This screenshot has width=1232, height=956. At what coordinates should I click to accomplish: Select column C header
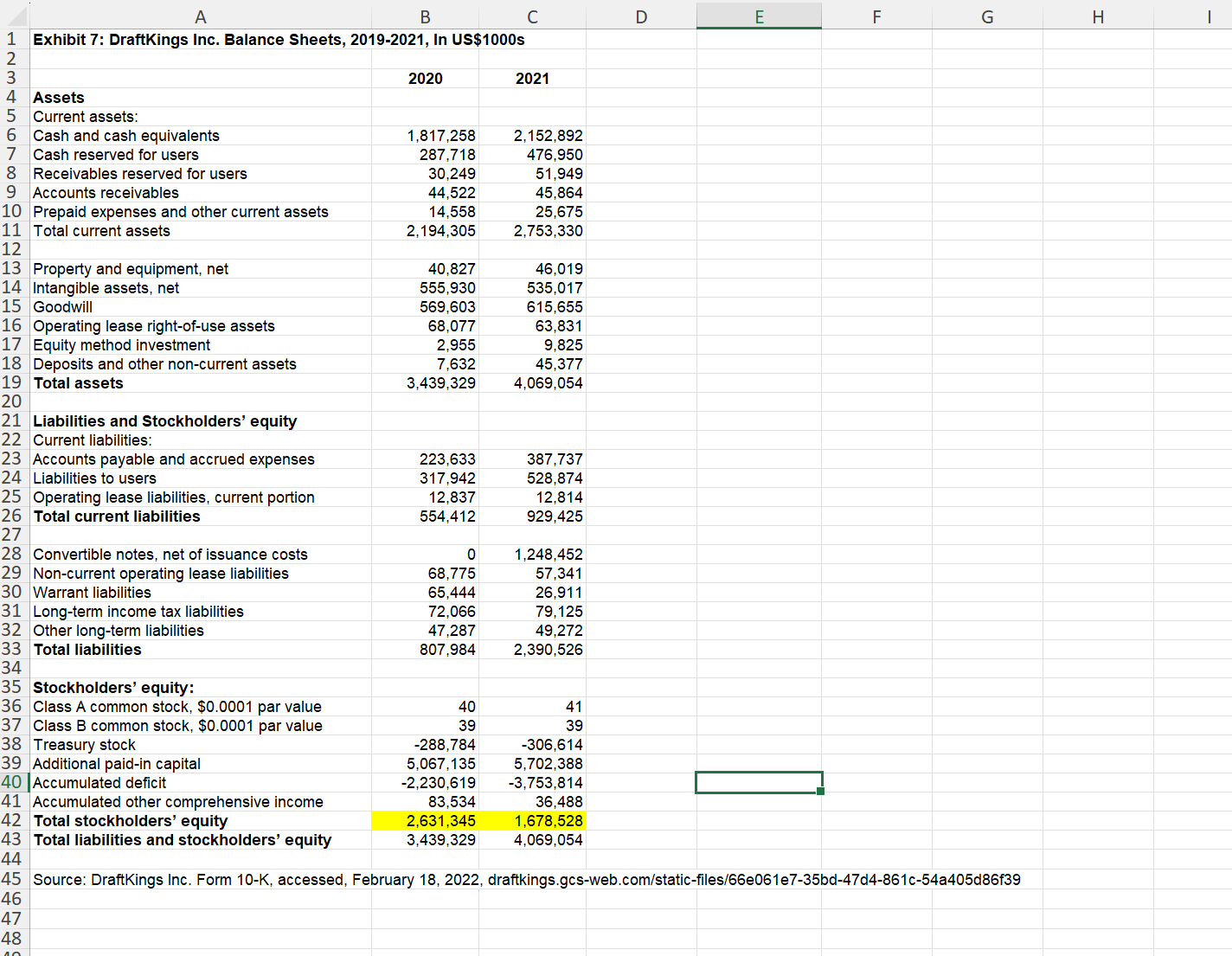(532, 16)
